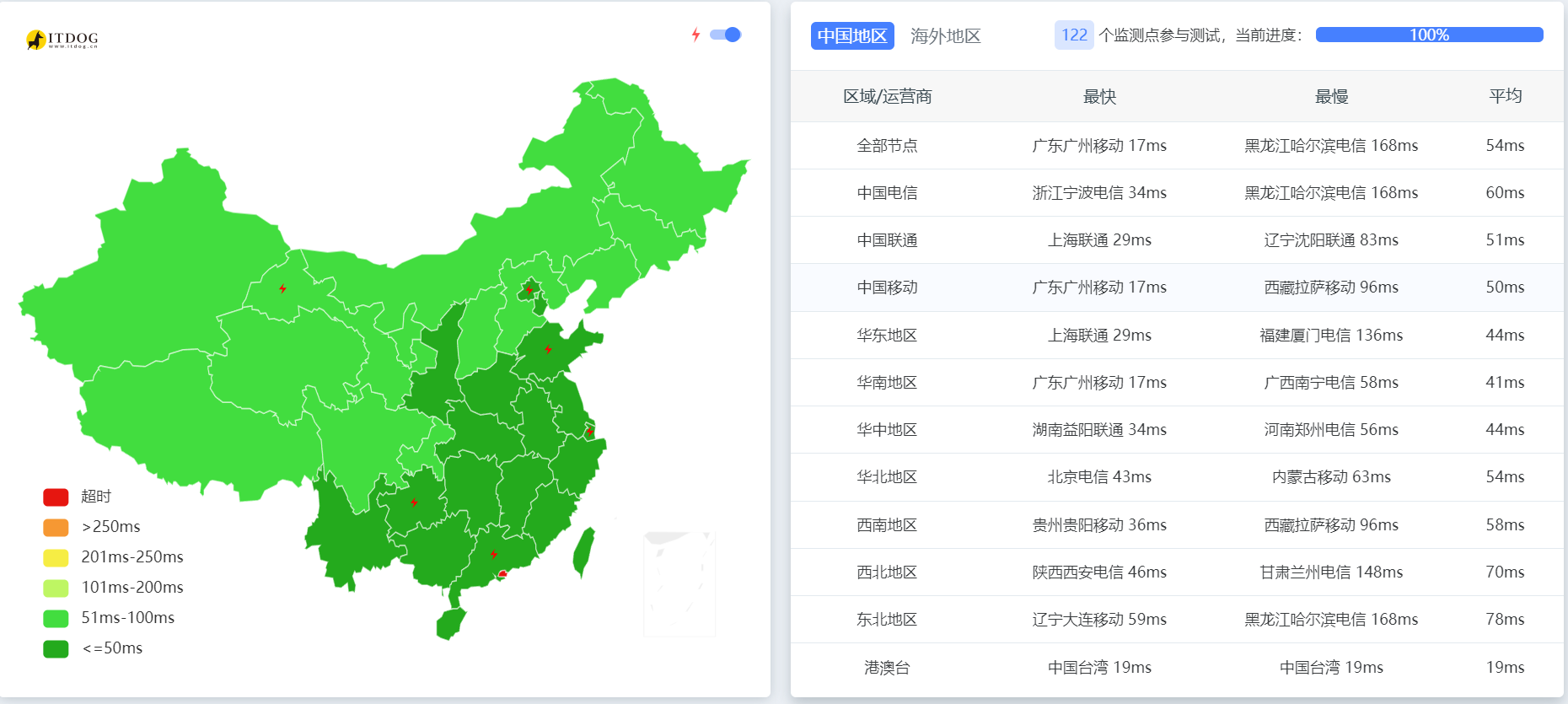Click the yellow 201ms-250ms legend swatch
The height and width of the screenshot is (704, 1568).
click(x=56, y=557)
